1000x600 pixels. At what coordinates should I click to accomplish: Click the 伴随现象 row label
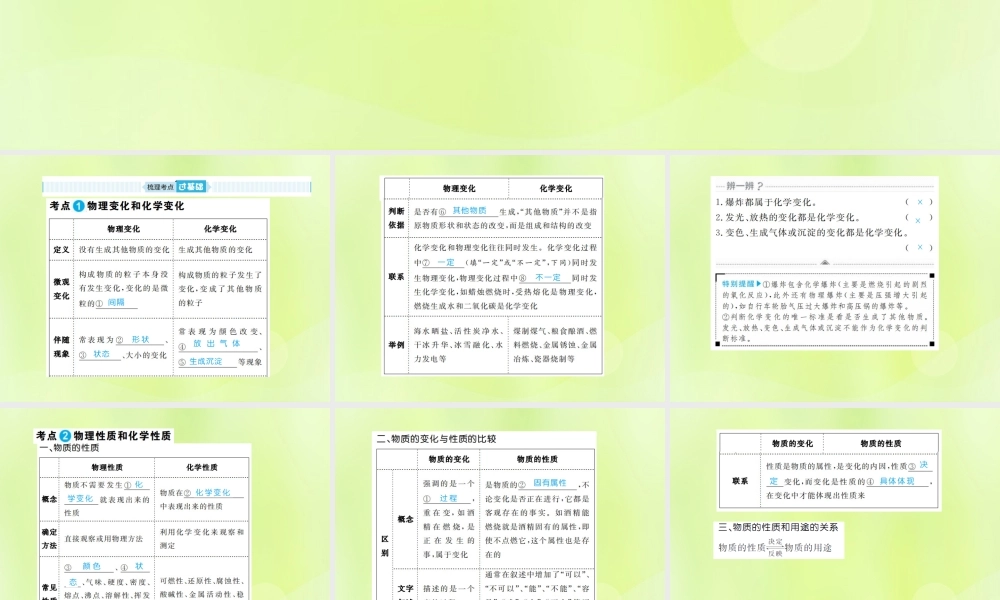pyautogui.click(x=61, y=347)
